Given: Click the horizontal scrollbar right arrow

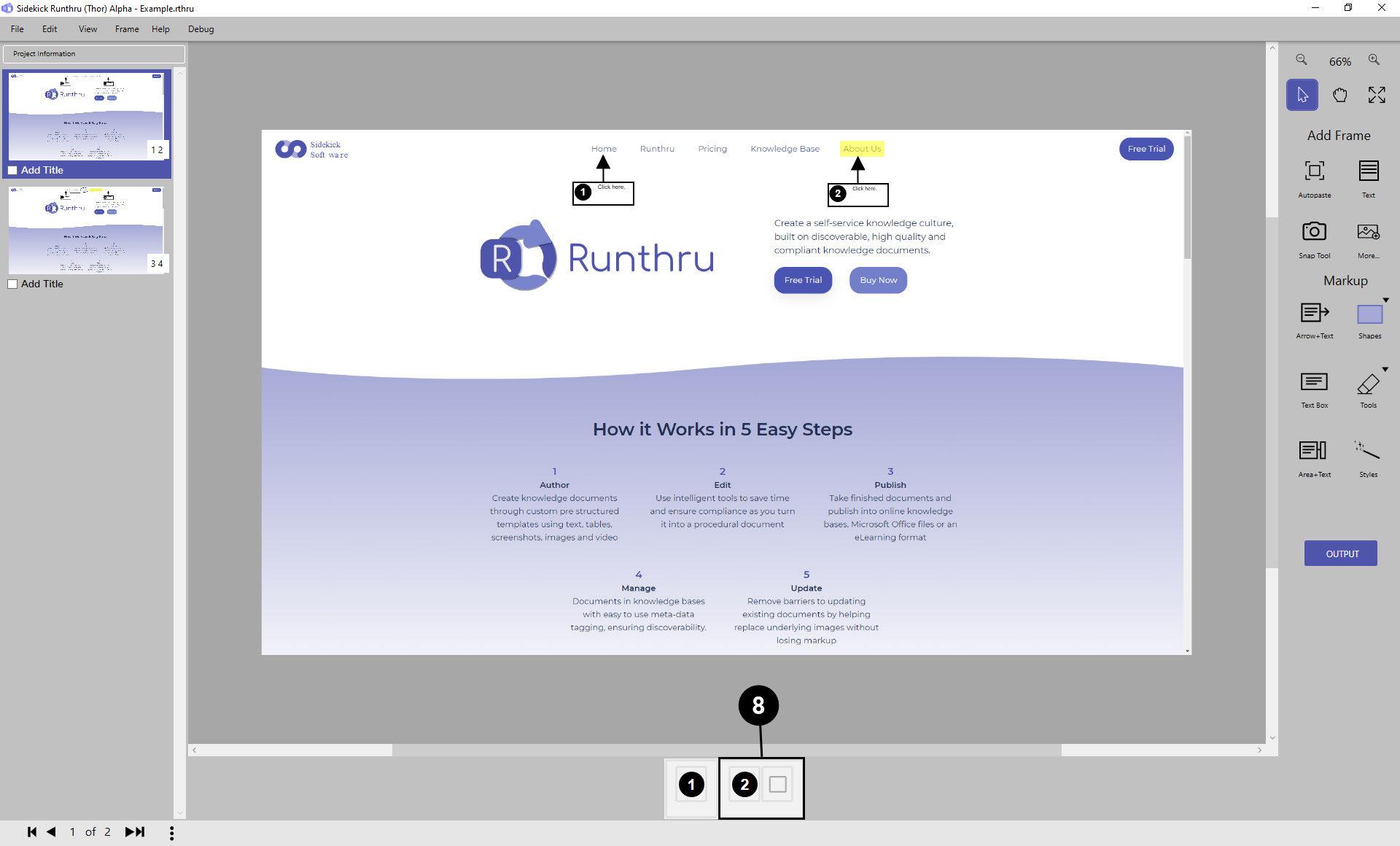Looking at the screenshot, I should point(1259,750).
